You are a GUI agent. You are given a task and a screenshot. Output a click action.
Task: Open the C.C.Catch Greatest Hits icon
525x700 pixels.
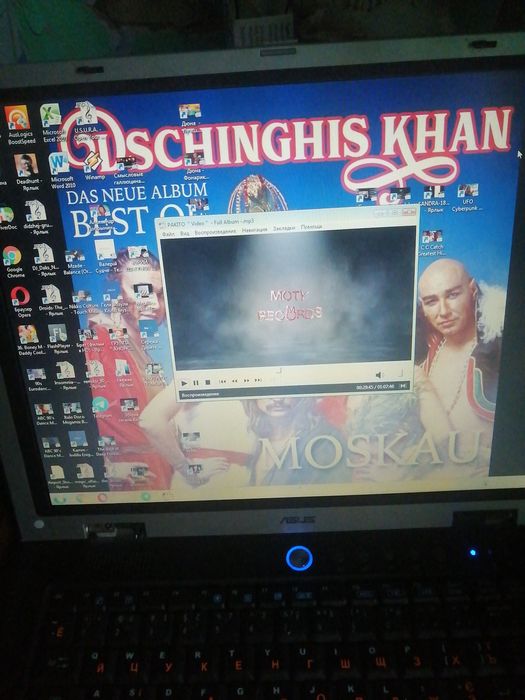(x=432, y=243)
